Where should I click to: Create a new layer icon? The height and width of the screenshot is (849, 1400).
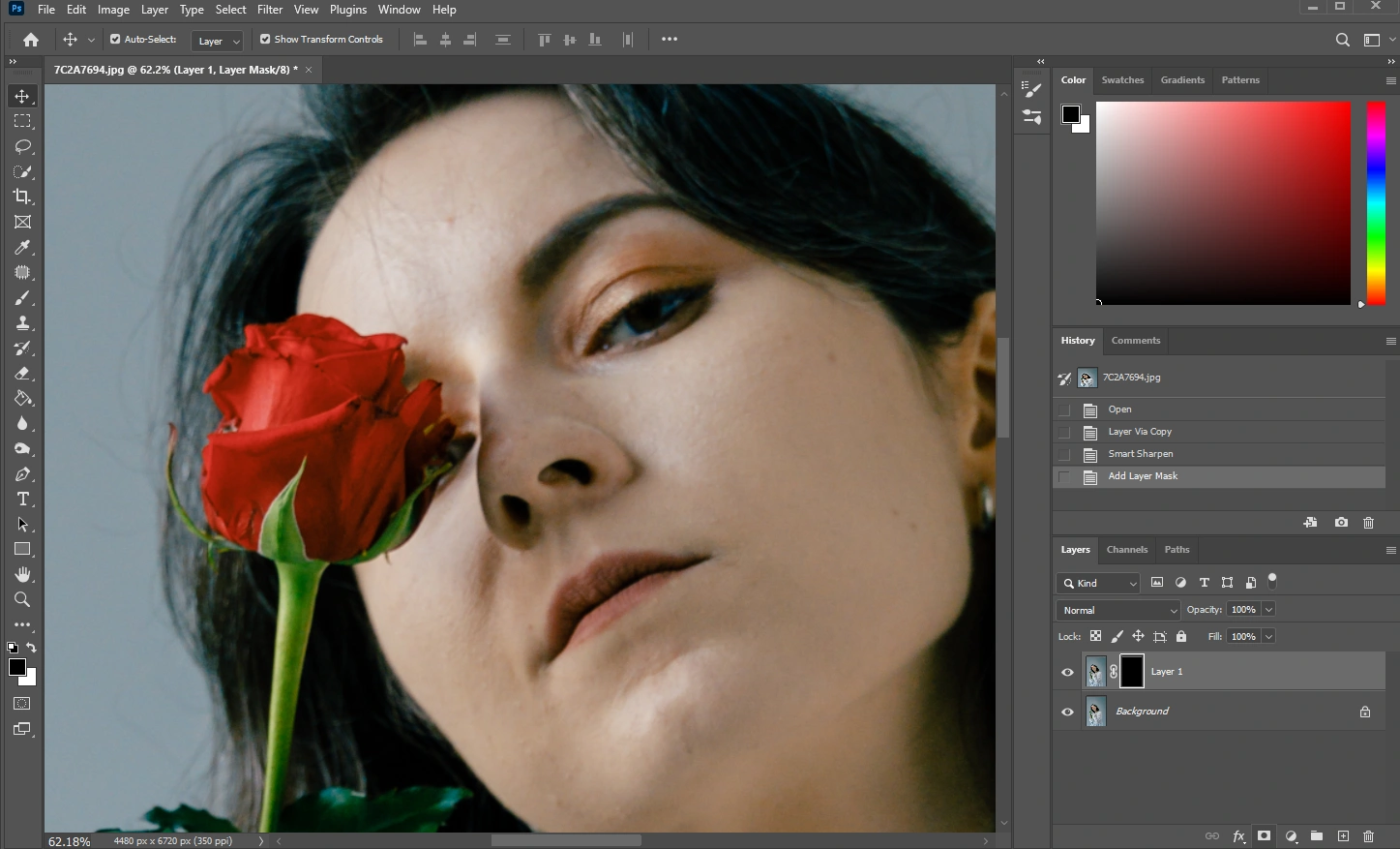click(1343, 835)
